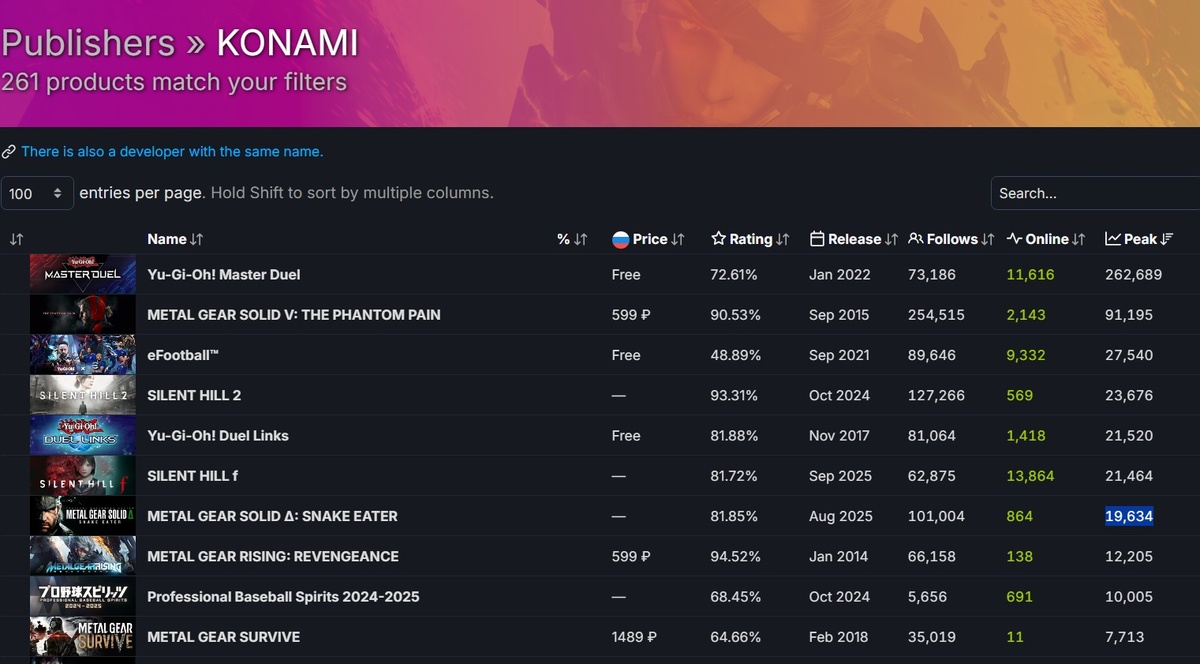1200x664 pixels.
Task: Open the SILENT HILL 2 thumbnail
Action: [83, 395]
